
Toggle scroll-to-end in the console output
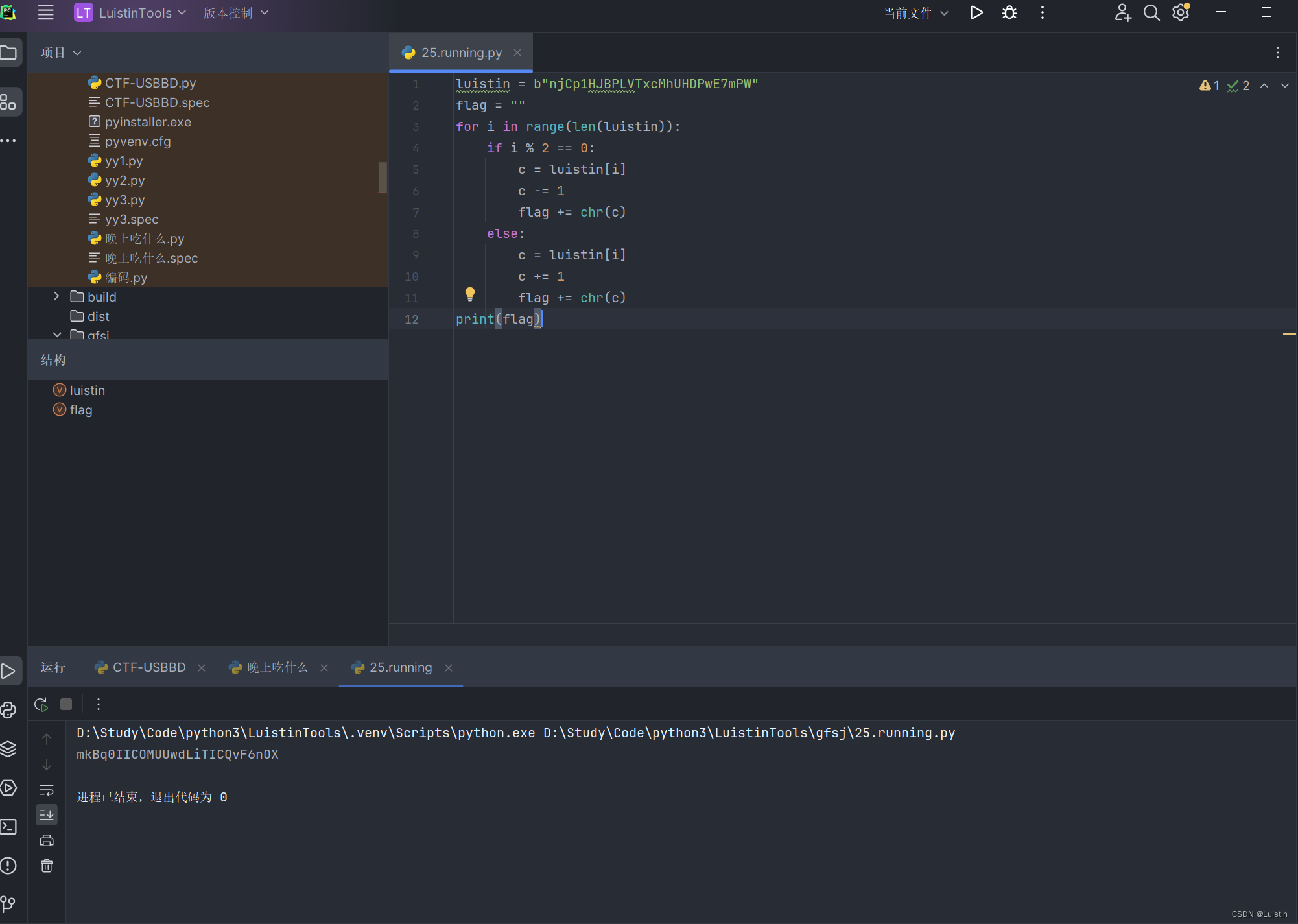click(47, 814)
